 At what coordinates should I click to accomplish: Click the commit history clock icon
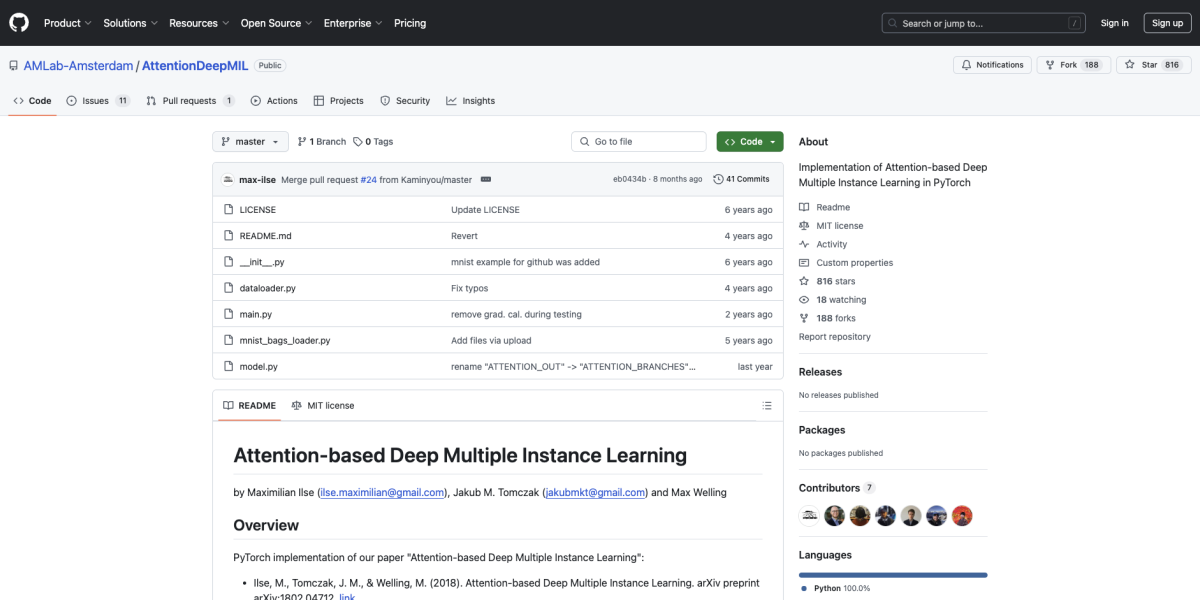(x=718, y=179)
